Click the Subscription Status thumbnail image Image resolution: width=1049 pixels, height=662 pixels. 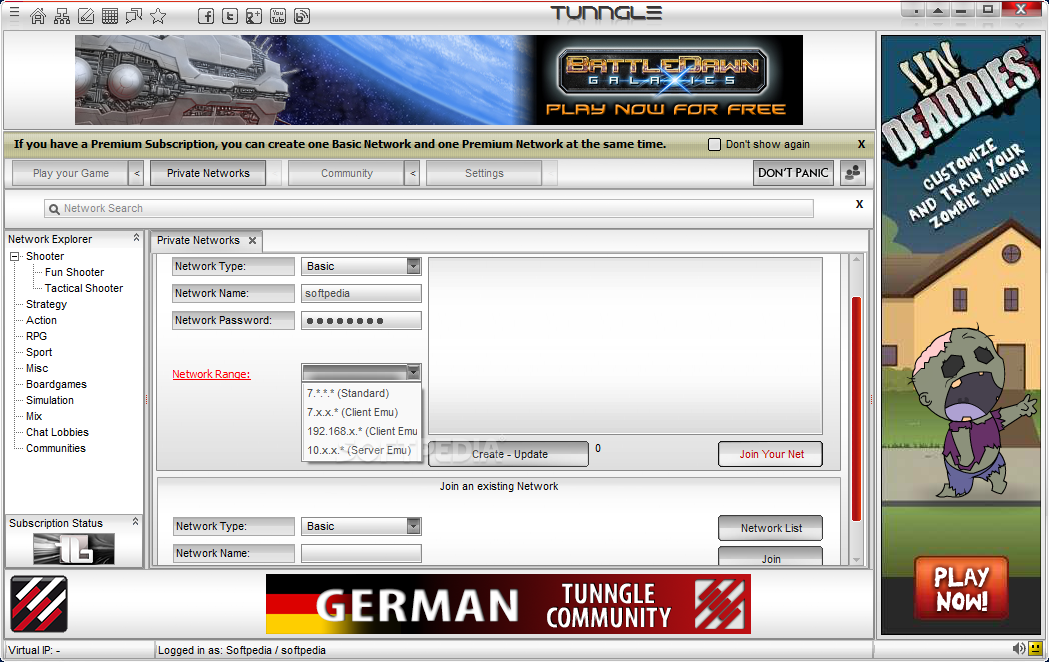tap(74, 548)
